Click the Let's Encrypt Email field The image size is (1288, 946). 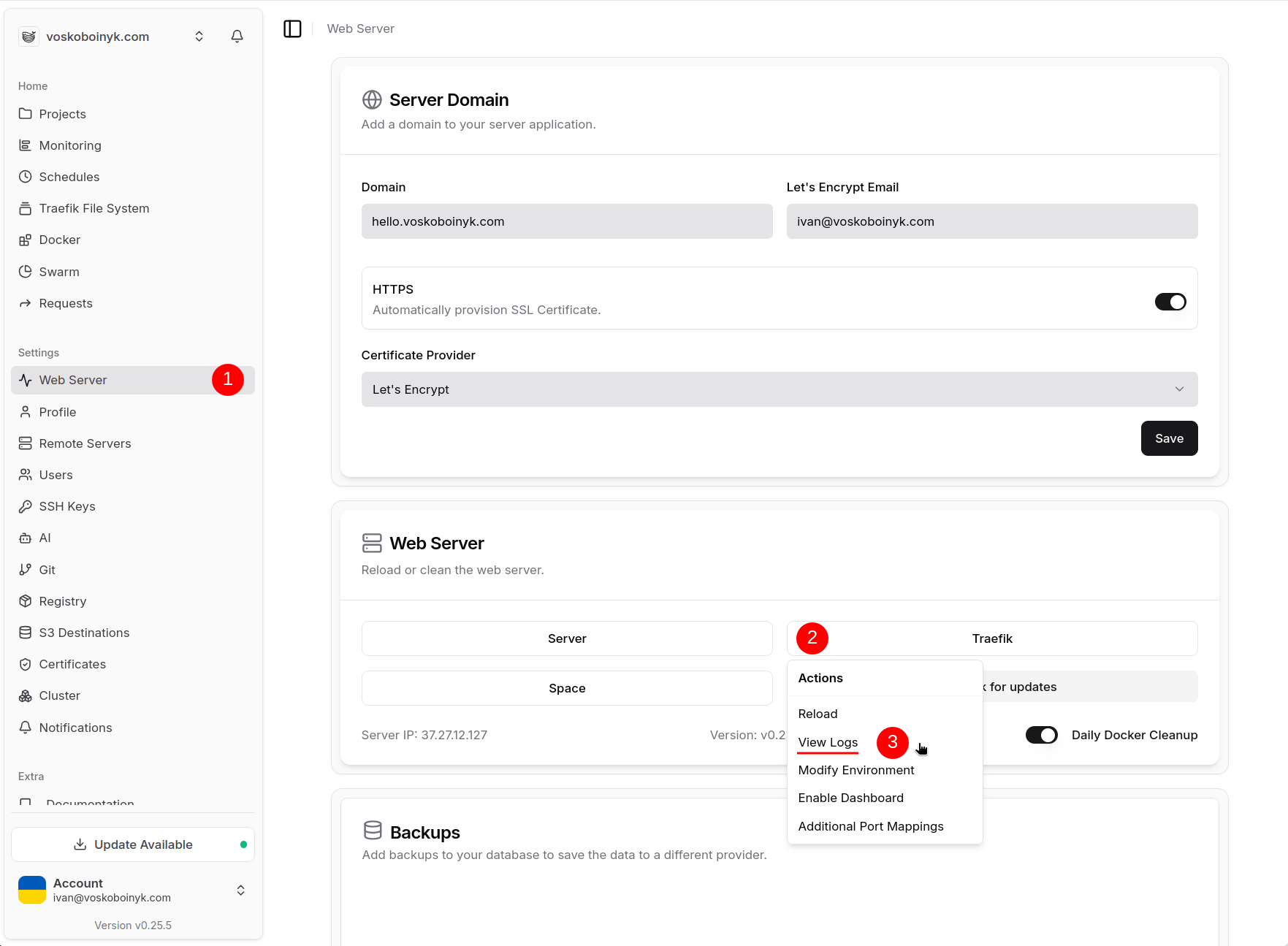(x=991, y=221)
